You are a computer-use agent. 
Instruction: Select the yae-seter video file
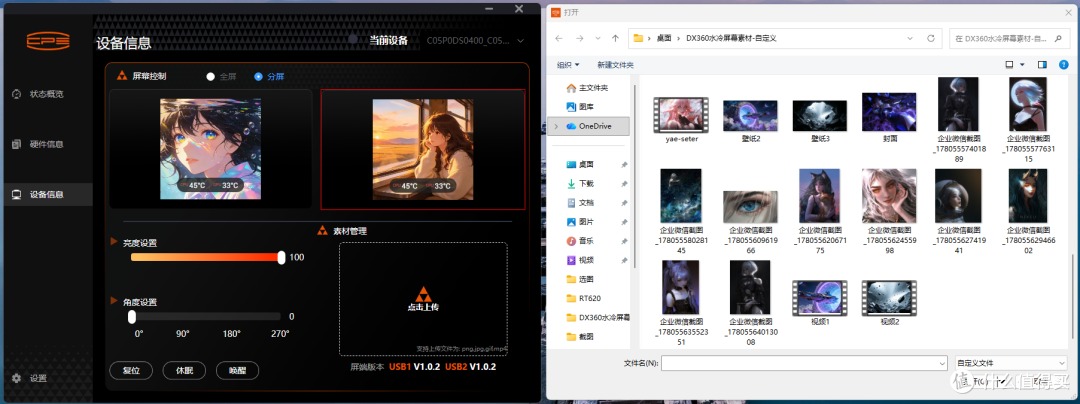pos(680,120)
